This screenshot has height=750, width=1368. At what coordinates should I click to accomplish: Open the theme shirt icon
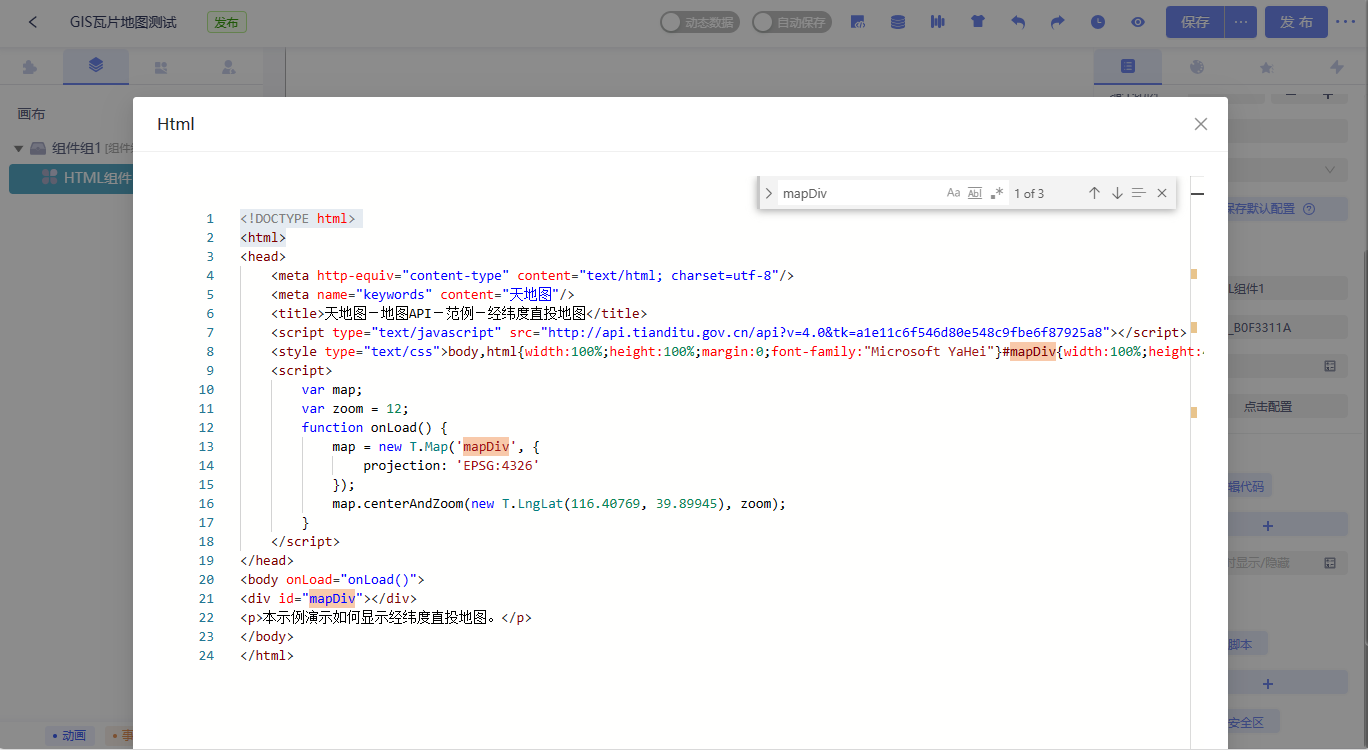click(x=978, y=22)
